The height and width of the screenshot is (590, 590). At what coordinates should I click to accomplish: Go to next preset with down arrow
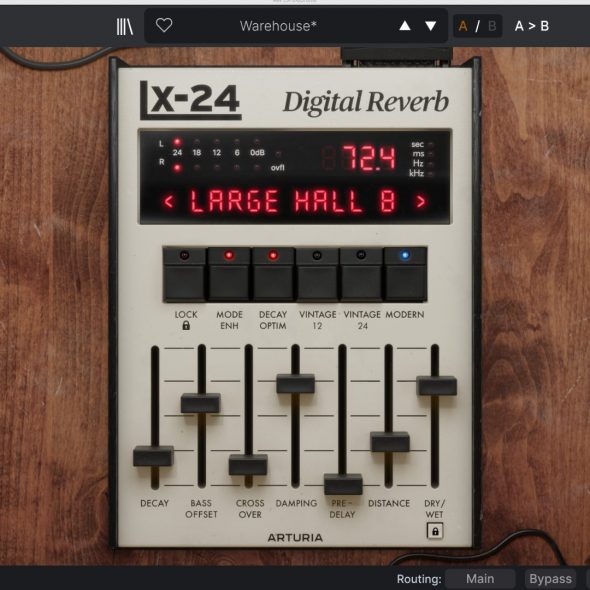click(x=430, y=26)
